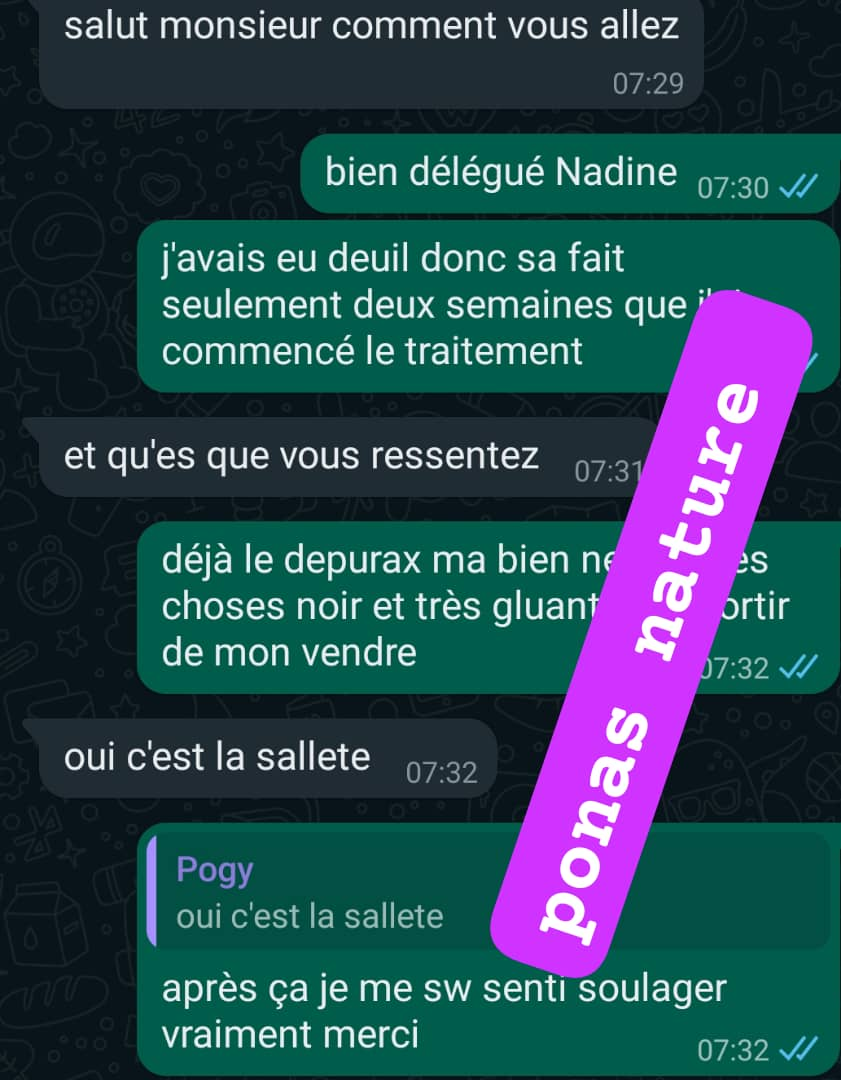
Task: Open quoted reply from Pogy
Action: pyautogui.click(x=488, y=892)
